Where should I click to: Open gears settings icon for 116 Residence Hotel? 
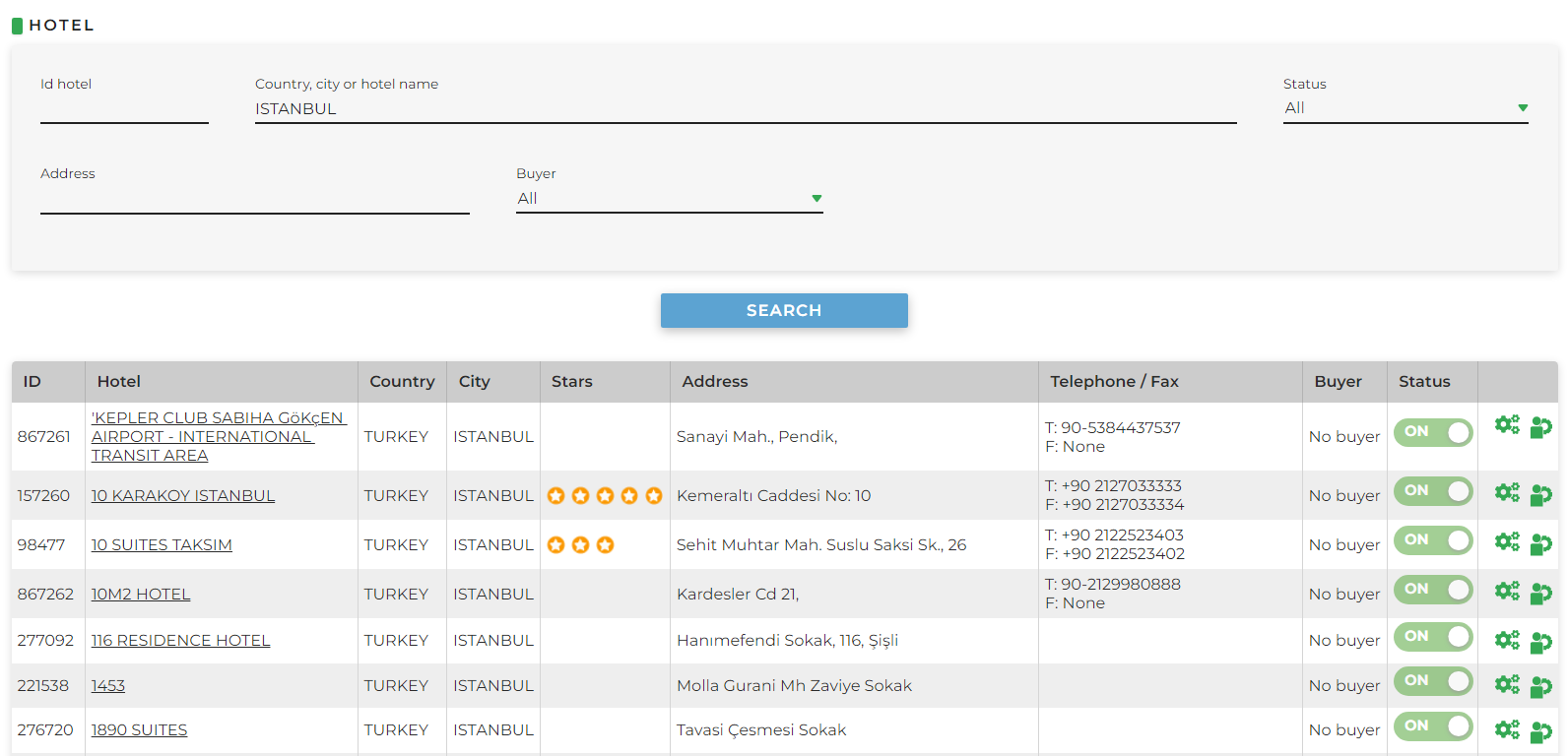1507,640
